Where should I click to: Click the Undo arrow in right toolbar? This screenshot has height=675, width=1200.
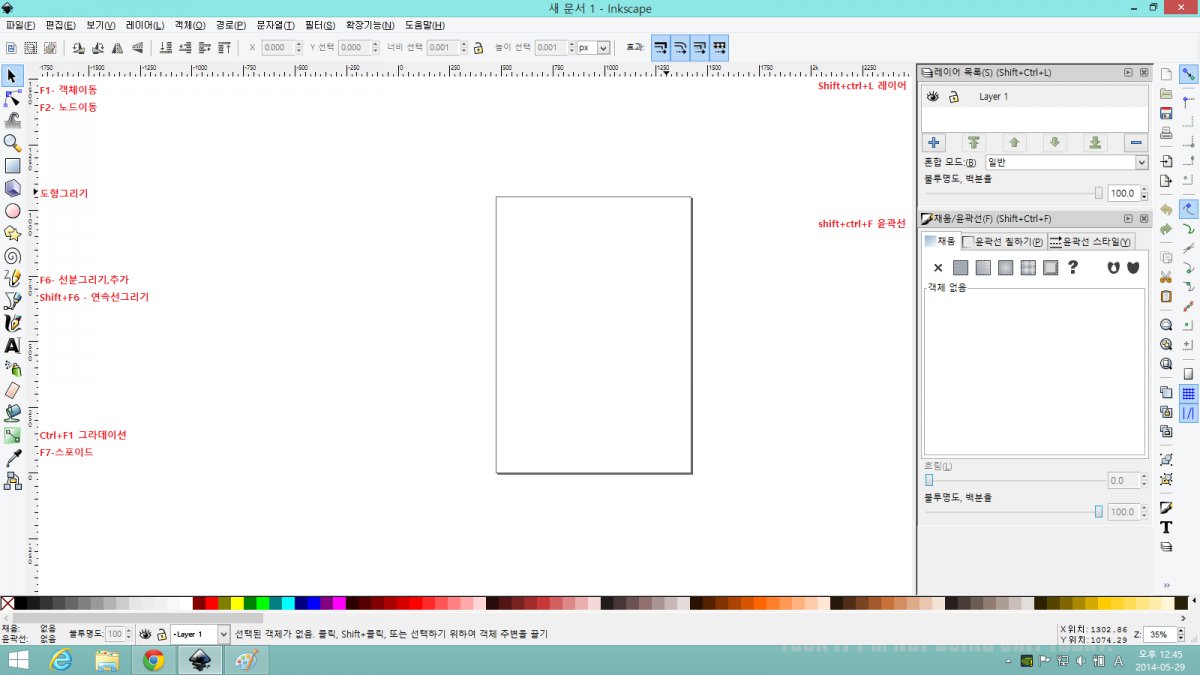(x=1166, y=209)
